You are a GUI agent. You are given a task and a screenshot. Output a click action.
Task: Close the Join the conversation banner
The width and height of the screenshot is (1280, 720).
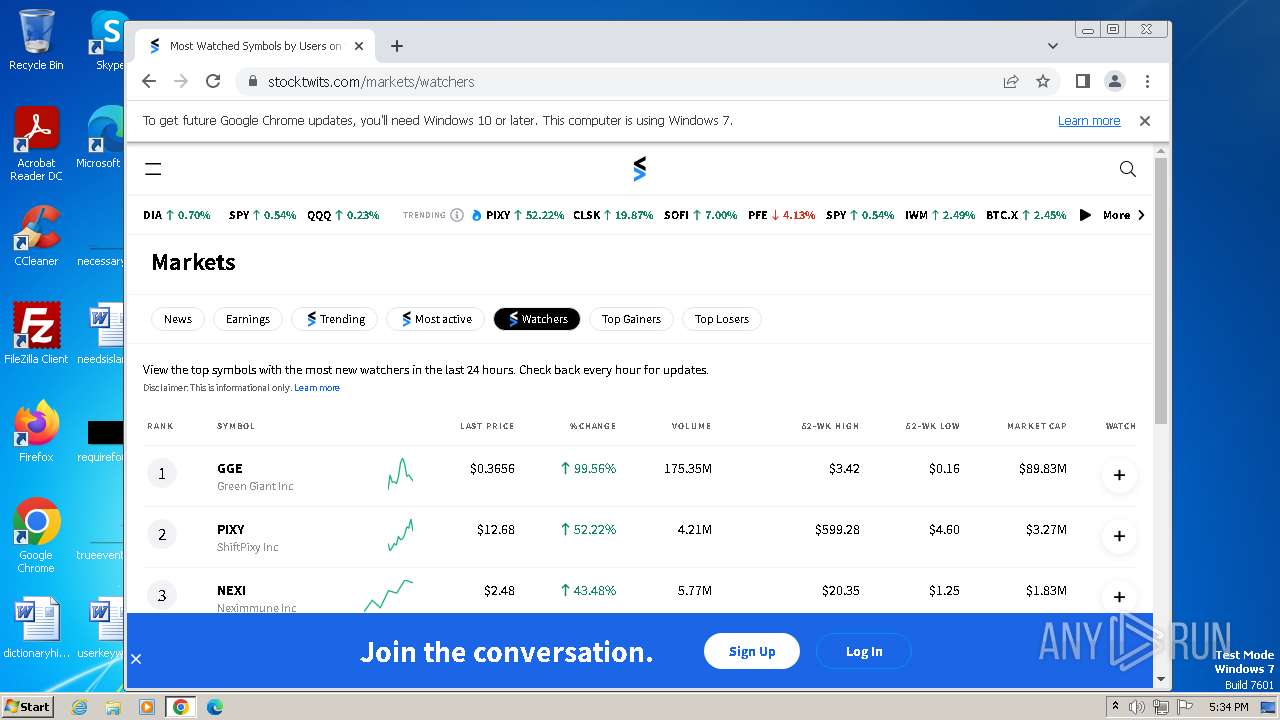136,659
